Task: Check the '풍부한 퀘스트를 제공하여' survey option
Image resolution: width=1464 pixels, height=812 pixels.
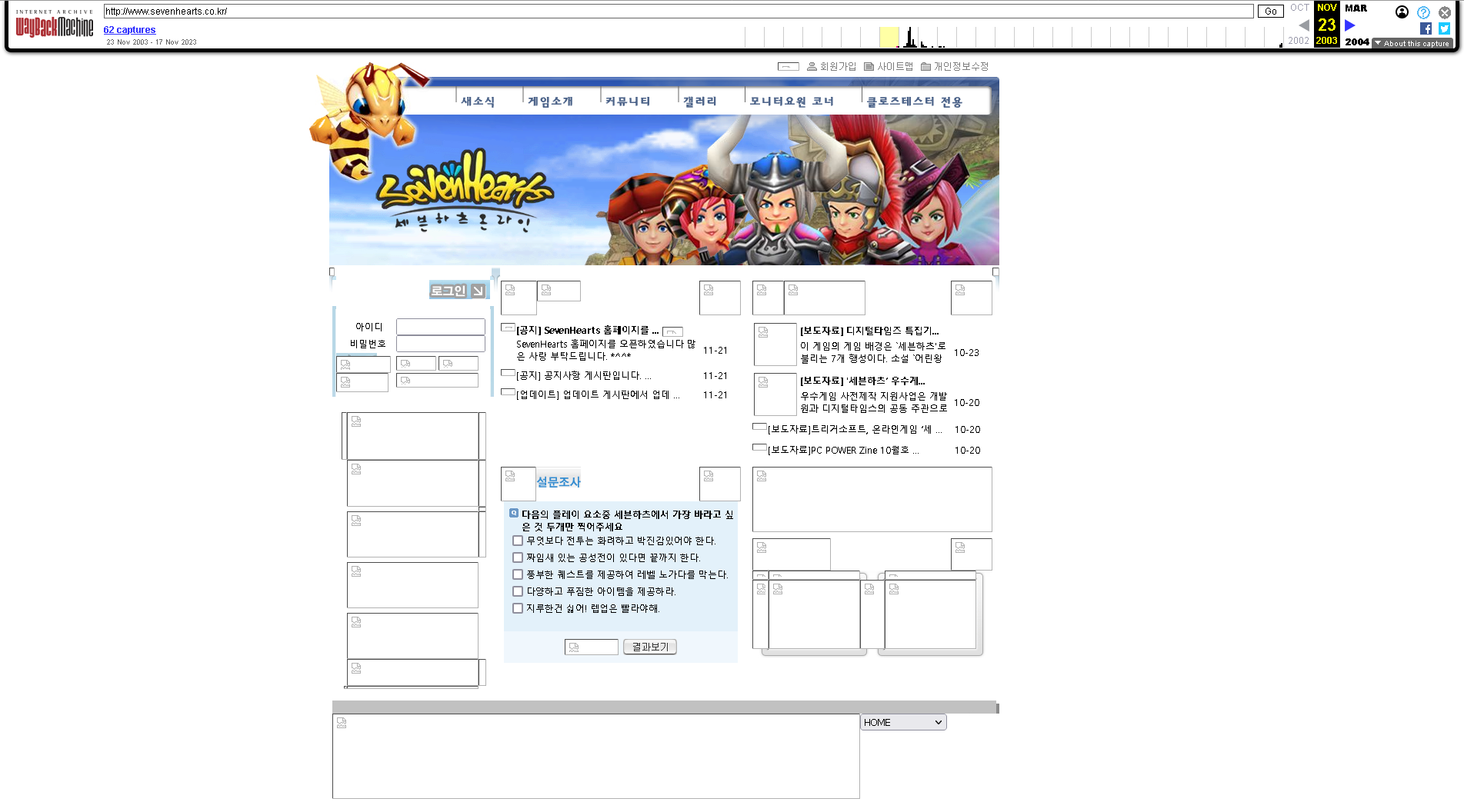Action: [x=518, y=574]
